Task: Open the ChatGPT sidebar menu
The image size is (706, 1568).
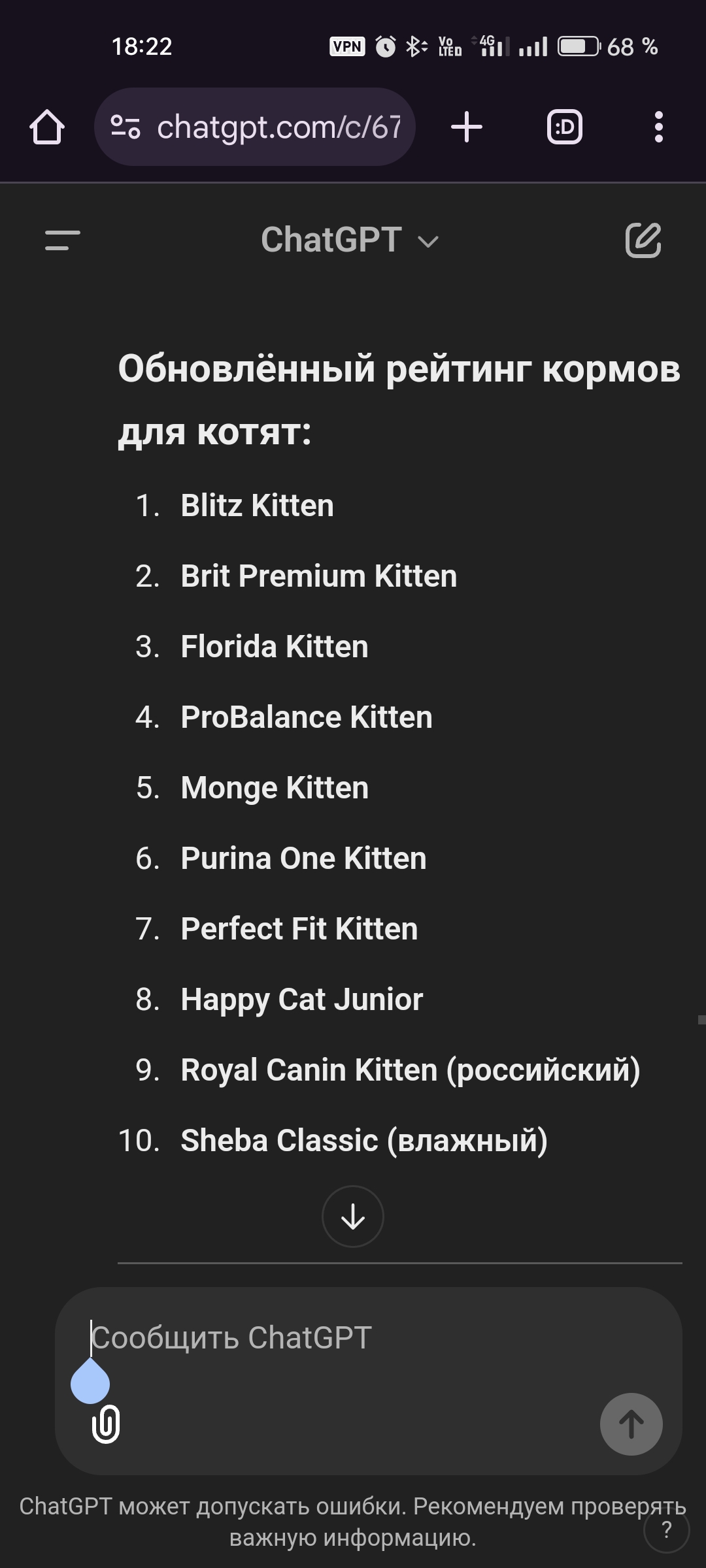Action: [63, 240]
